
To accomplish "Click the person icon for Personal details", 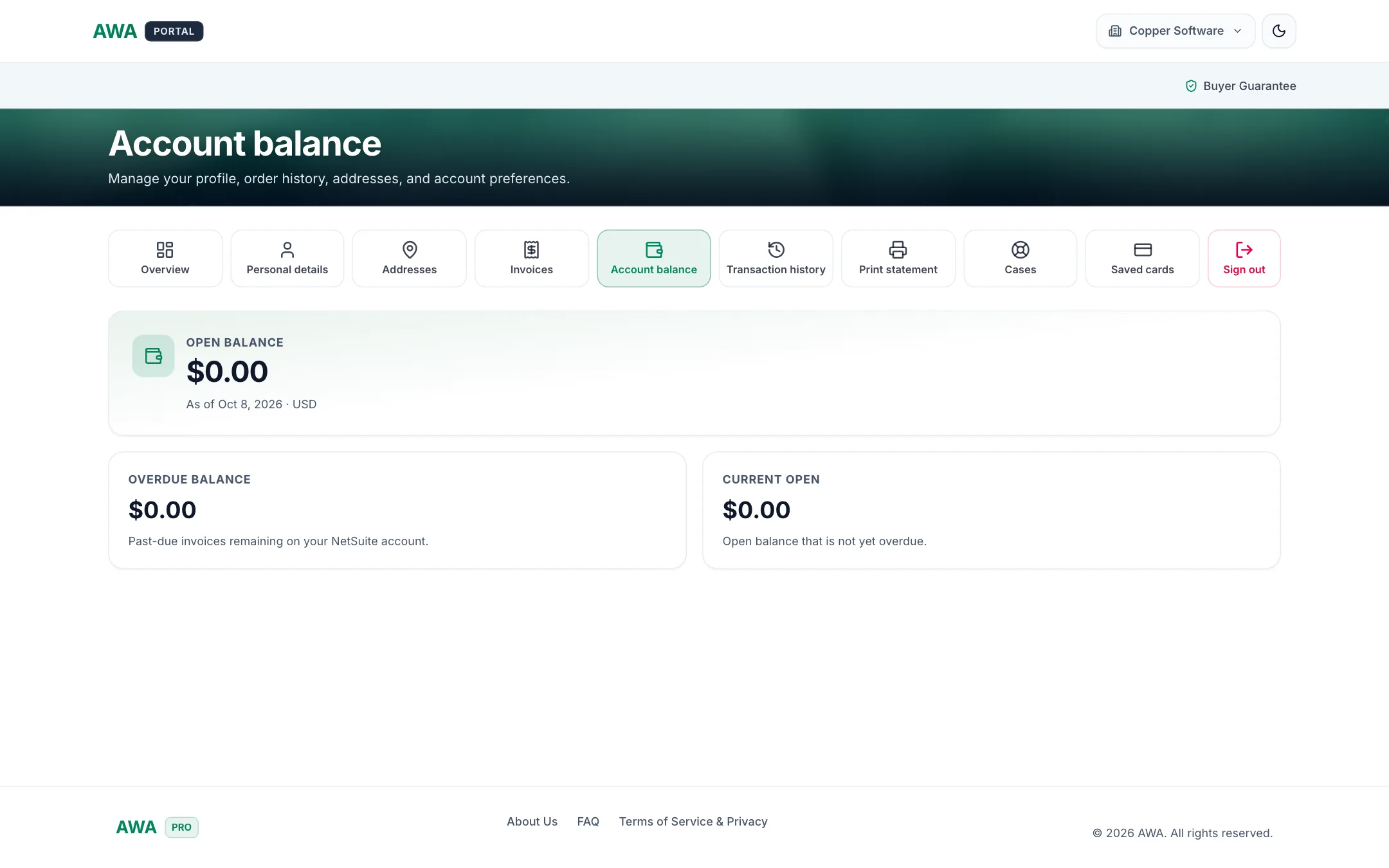I will pos(287,249).
